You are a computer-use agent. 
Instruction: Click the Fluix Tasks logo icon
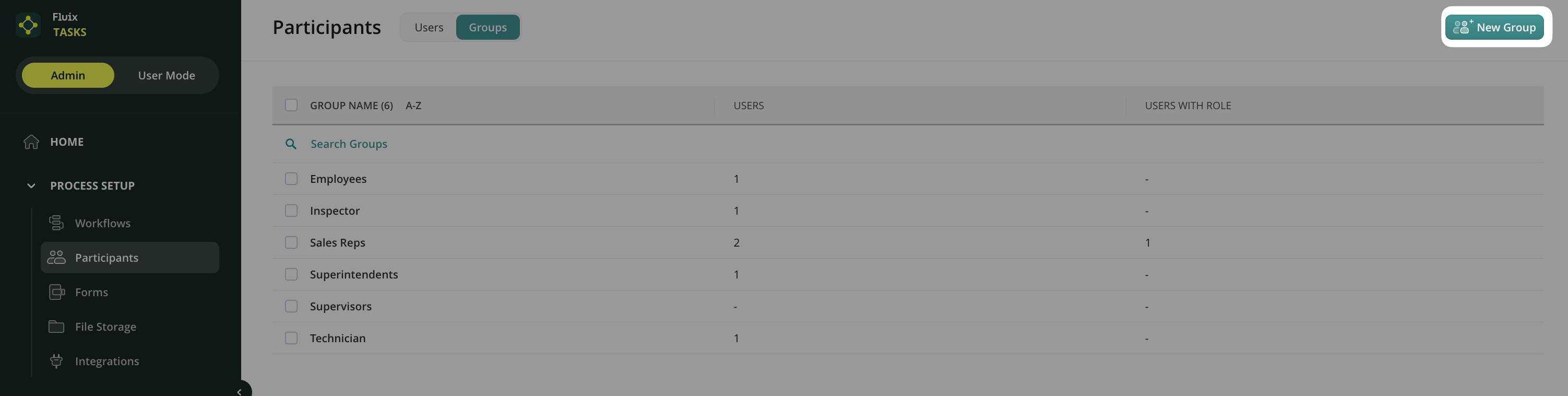[28, 25]
